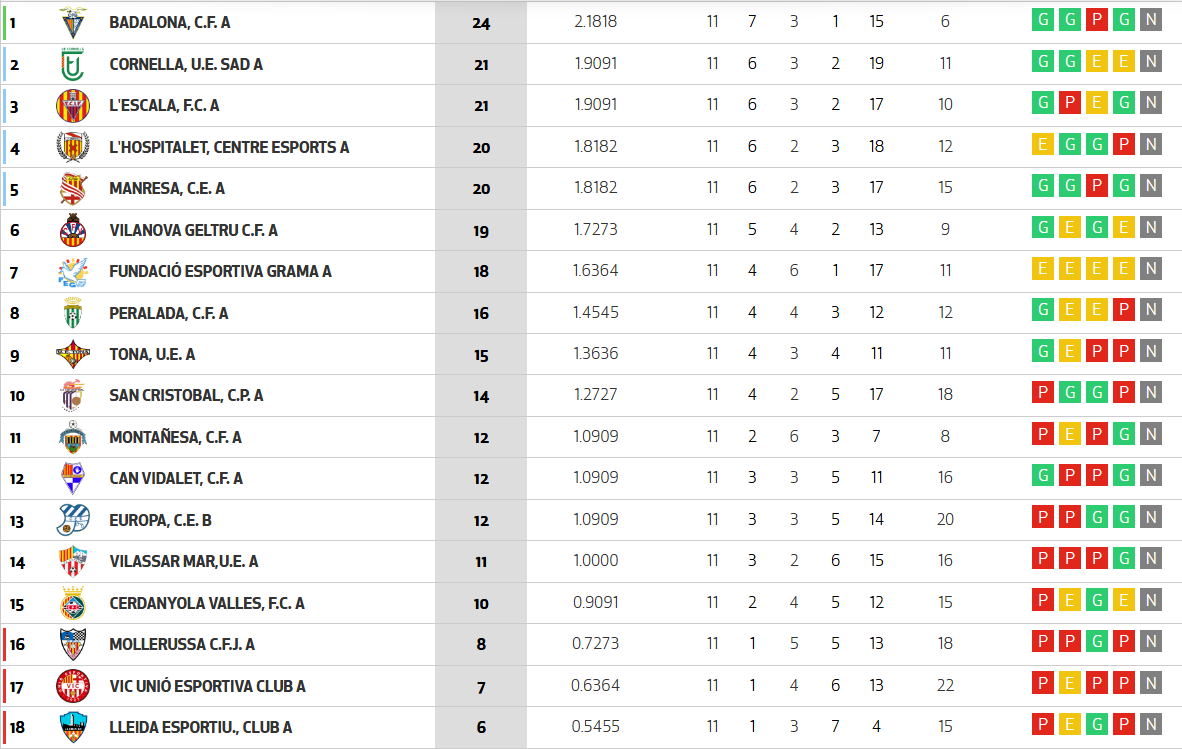Open Vilanova Geltru C.F. A team link
This screenshot has width=1182, height=749.
193,230
